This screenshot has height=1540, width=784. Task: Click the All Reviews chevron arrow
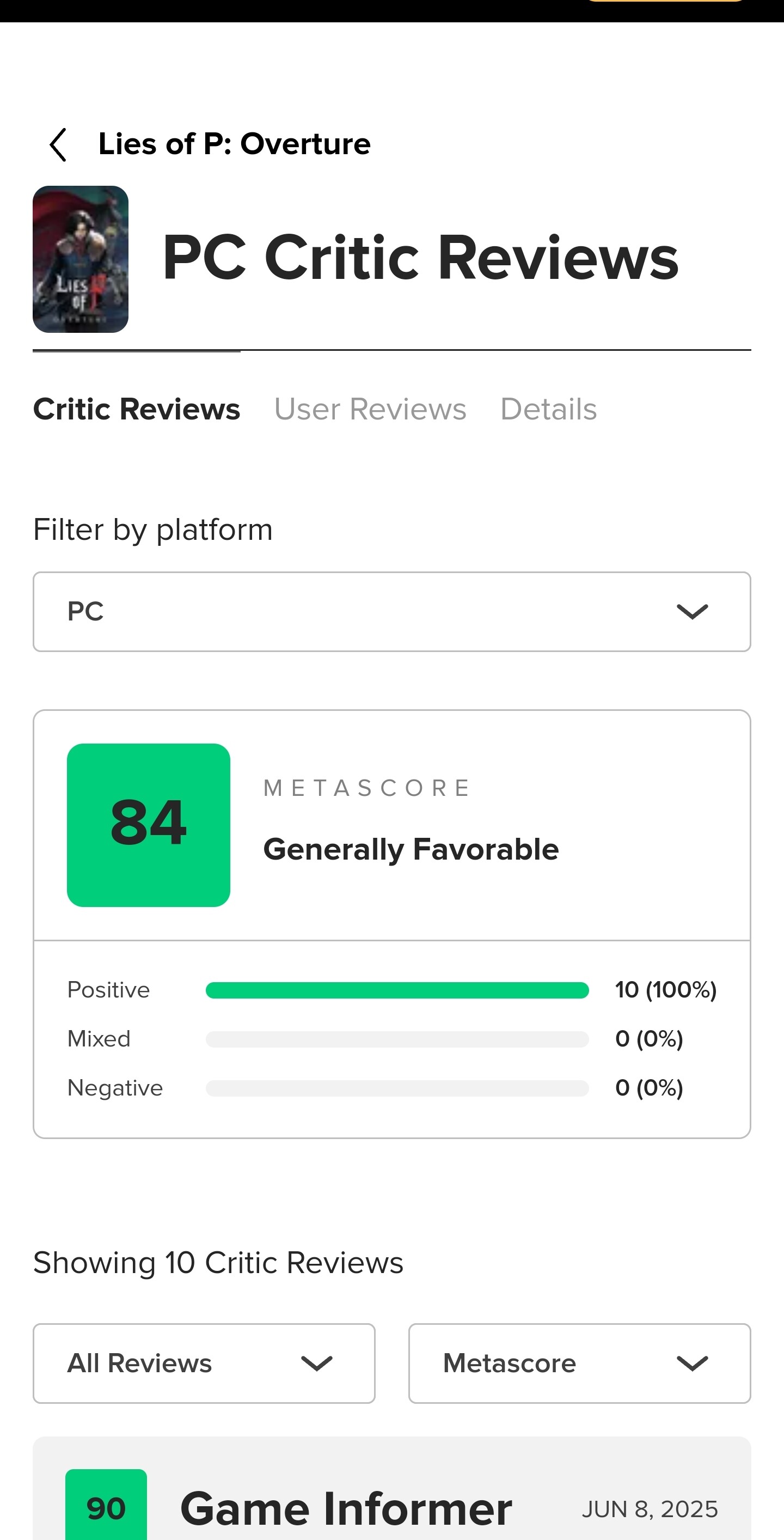[316, 1364]
